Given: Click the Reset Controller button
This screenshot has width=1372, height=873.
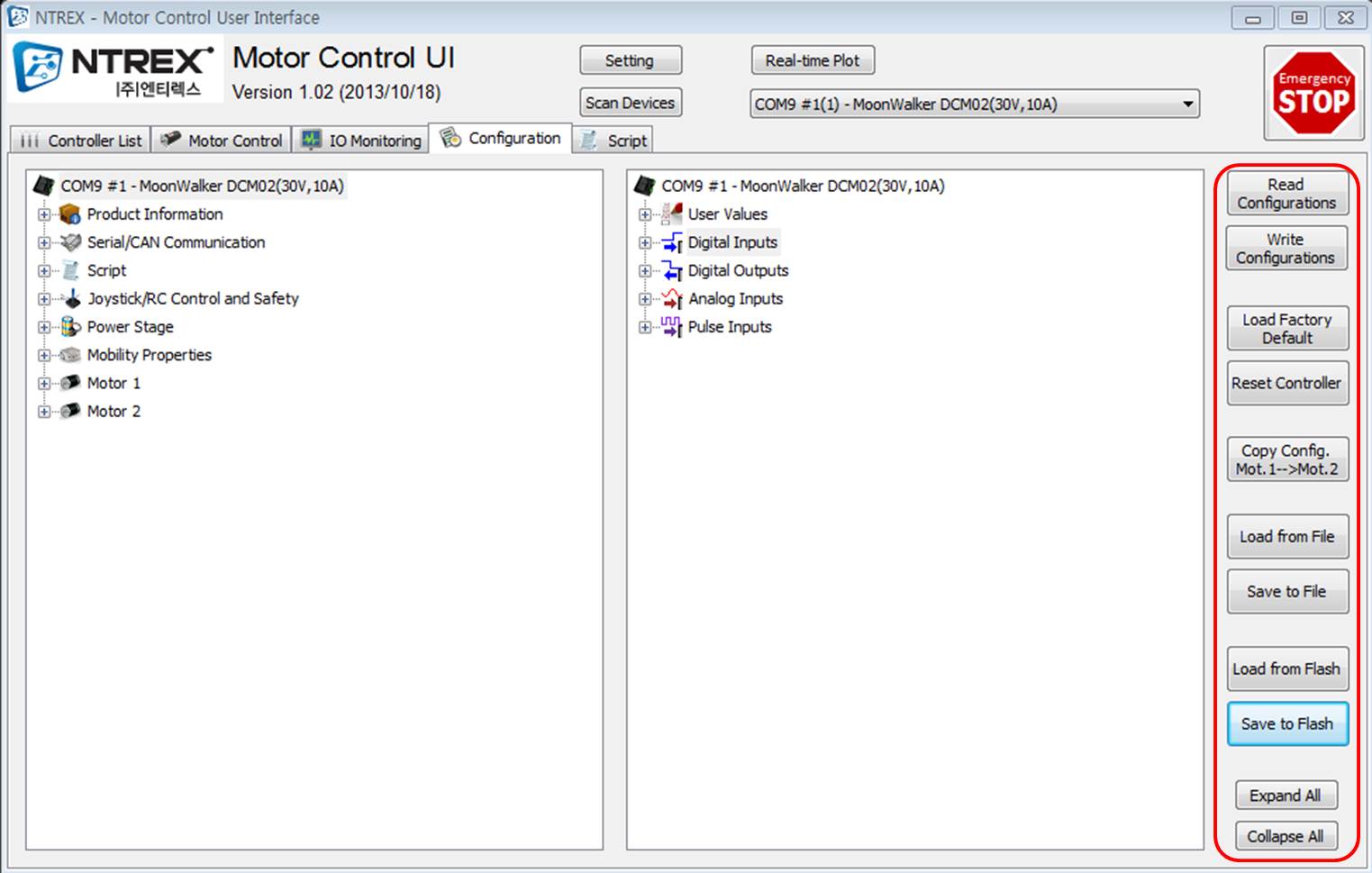Looking at the screenshot, I should [1287, 383].
